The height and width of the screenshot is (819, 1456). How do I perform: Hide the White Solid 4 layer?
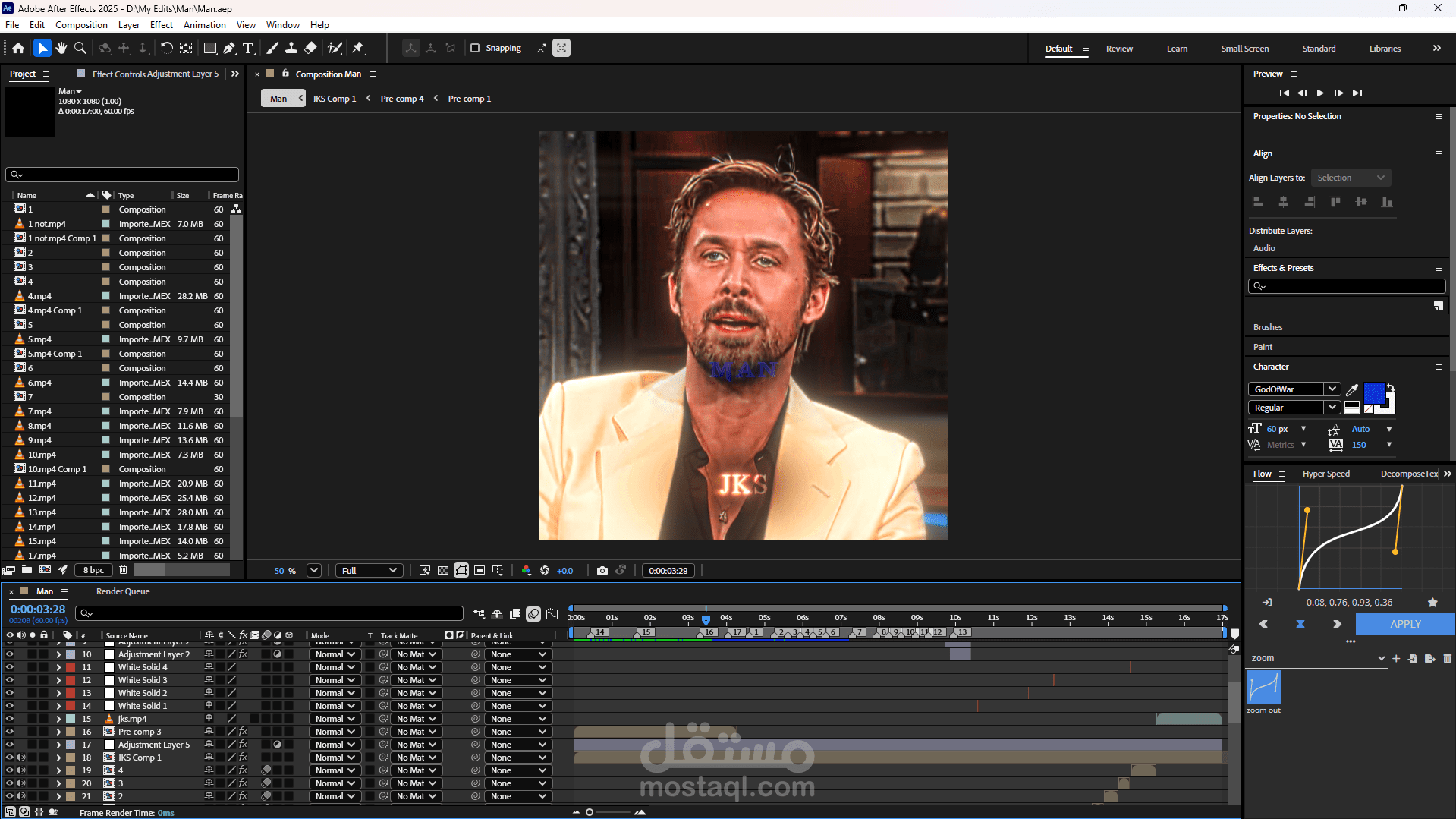pyautogui.click(x=10, y=667)
